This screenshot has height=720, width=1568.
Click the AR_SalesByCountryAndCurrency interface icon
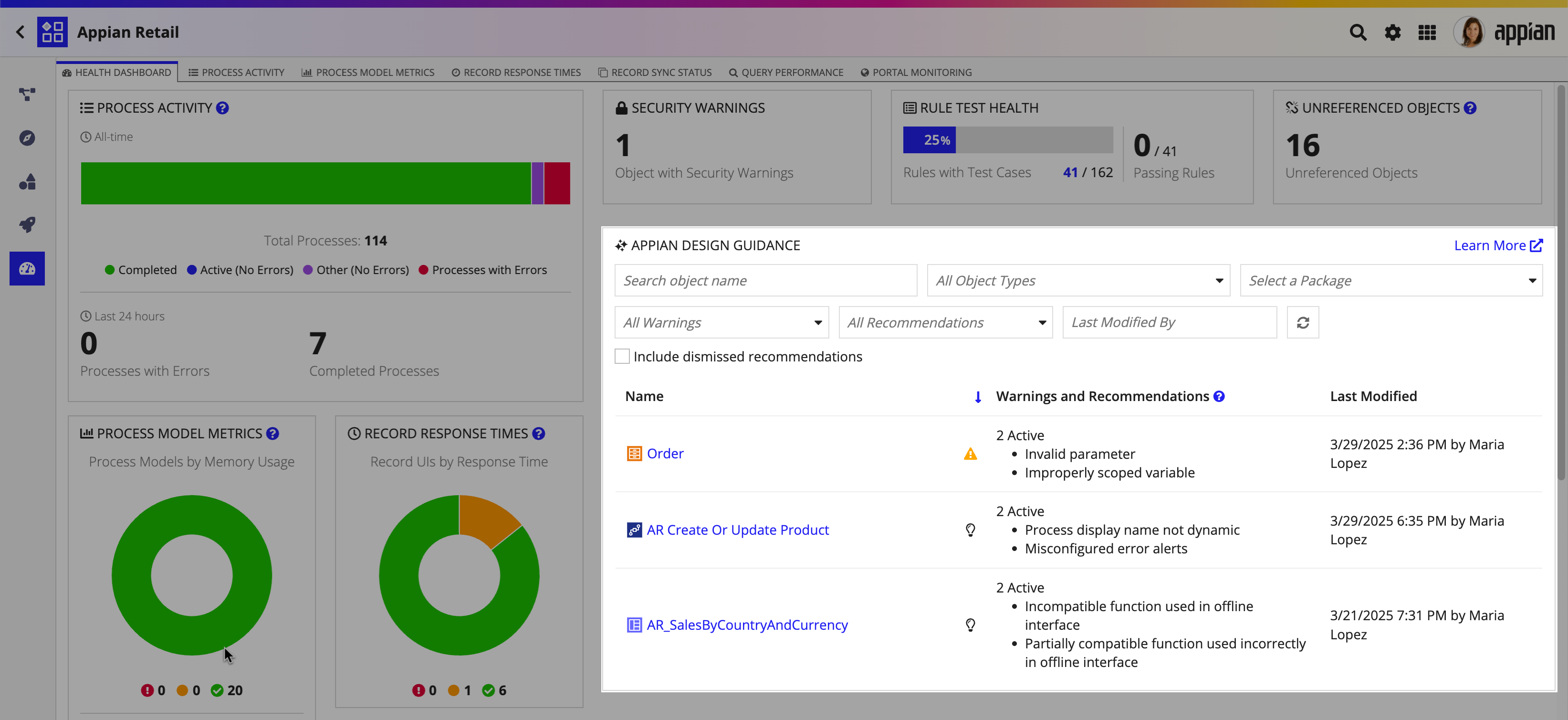tap(634, 625)
